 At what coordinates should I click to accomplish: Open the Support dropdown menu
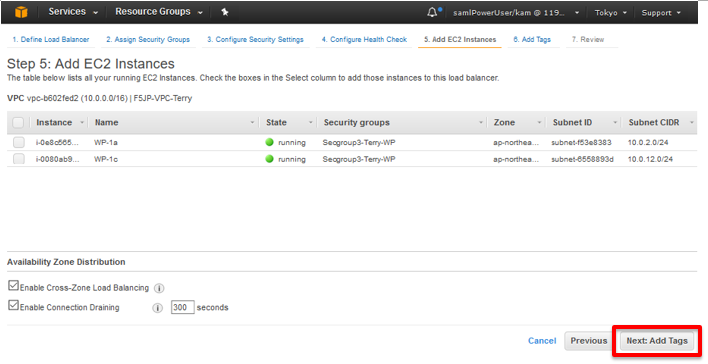tap(661, 13)
